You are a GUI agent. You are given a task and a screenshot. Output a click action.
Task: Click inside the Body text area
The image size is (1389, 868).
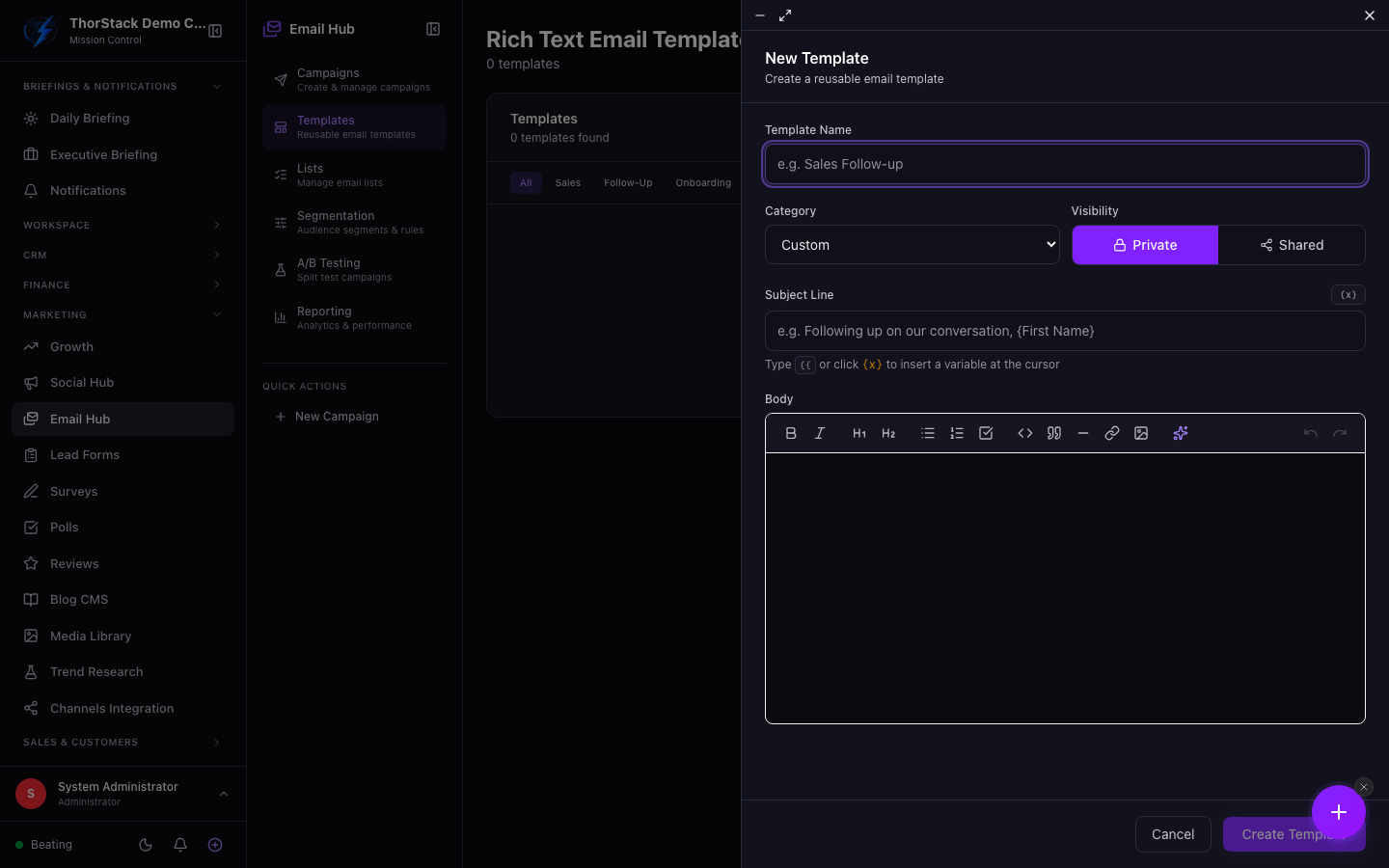click(x=1065, y=588)
